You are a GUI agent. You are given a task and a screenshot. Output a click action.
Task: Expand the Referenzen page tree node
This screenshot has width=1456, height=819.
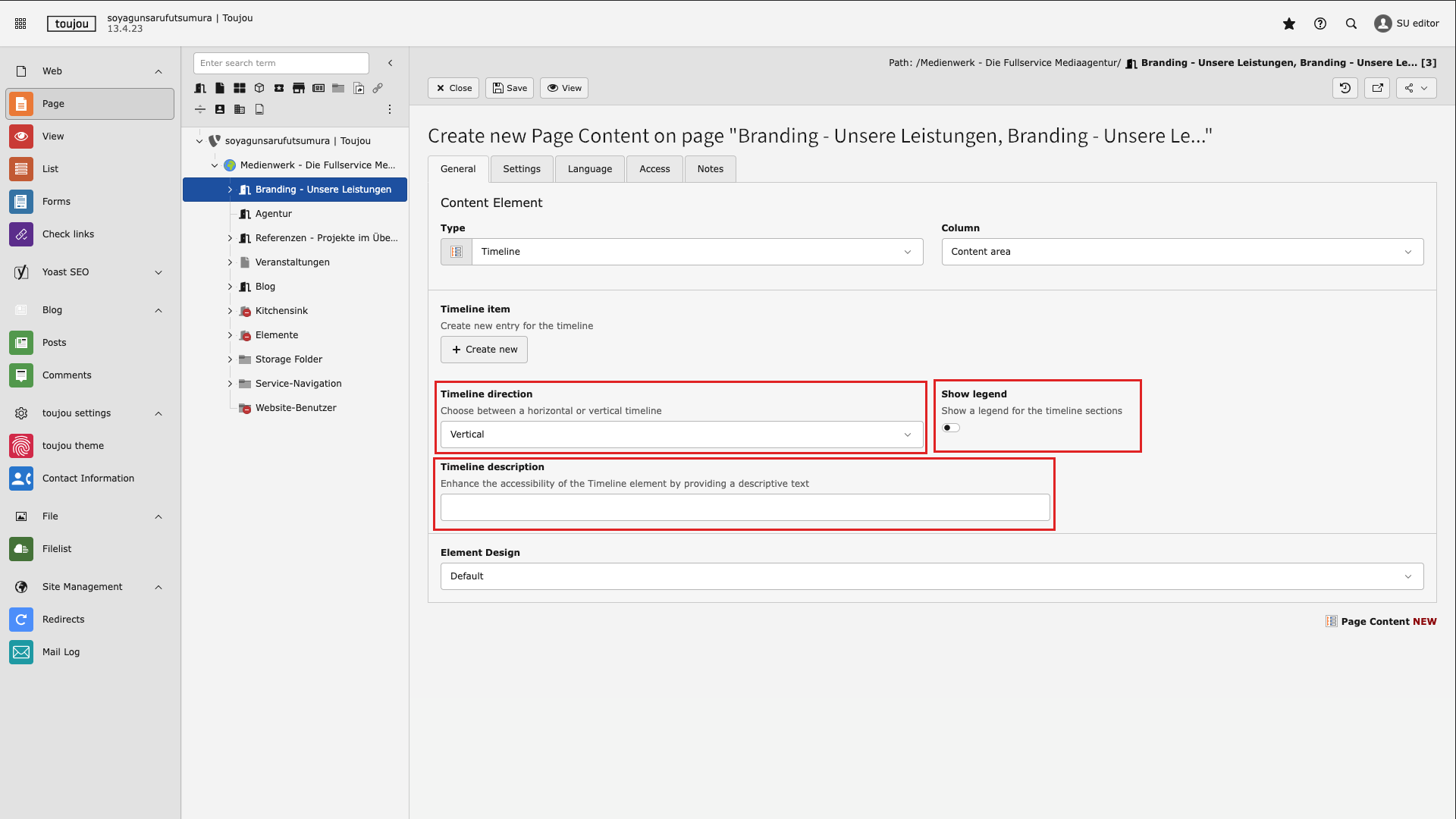230,238
